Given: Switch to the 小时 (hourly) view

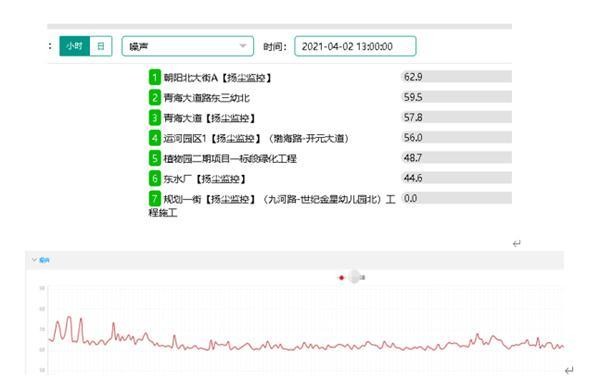Looking at the screenshot, I should tap(75, 46).
